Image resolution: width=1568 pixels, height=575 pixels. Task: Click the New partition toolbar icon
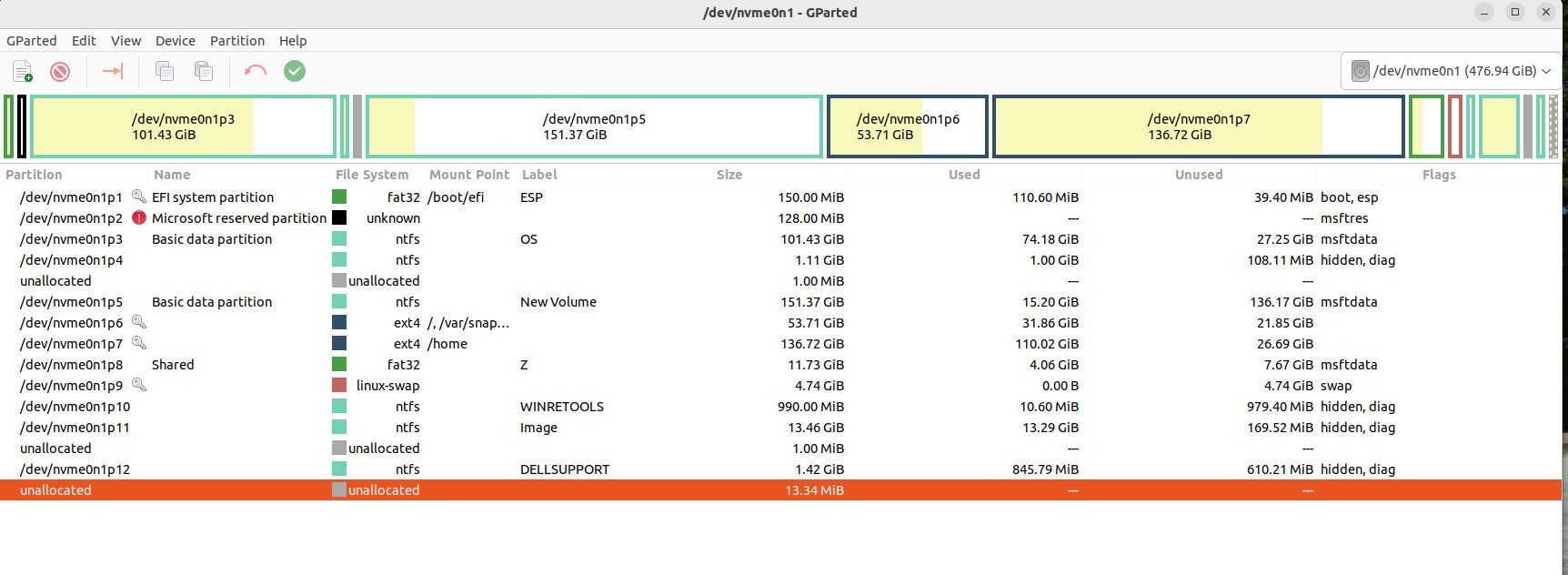click(x=23, y=71)
